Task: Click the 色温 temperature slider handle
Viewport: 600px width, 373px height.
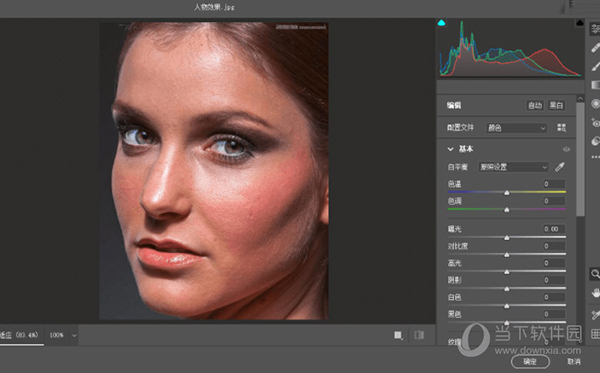Action: tap(507, 193)
